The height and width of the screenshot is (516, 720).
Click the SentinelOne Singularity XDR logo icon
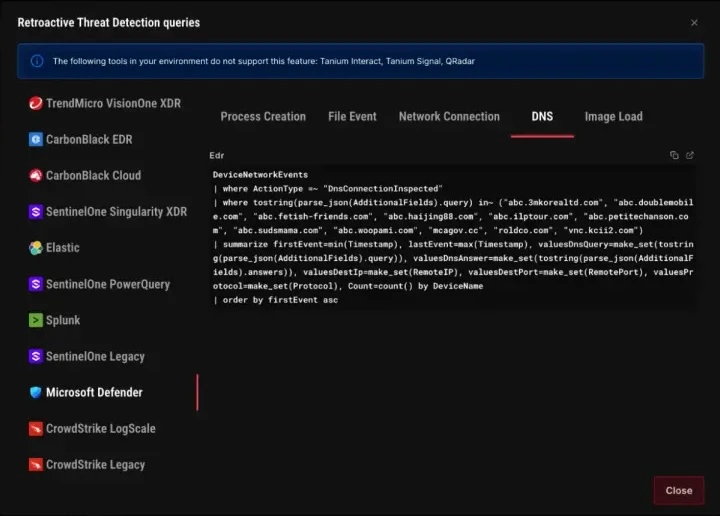click(35, 212)
